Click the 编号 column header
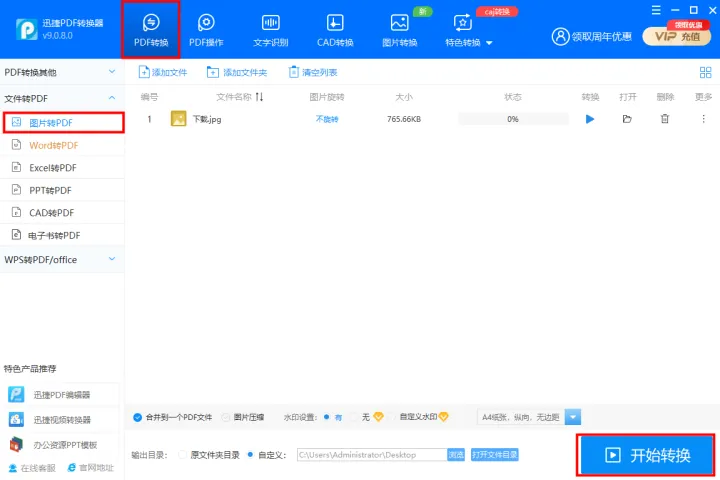The width and height of the screenshot is (720, 480). click(149, 97)
